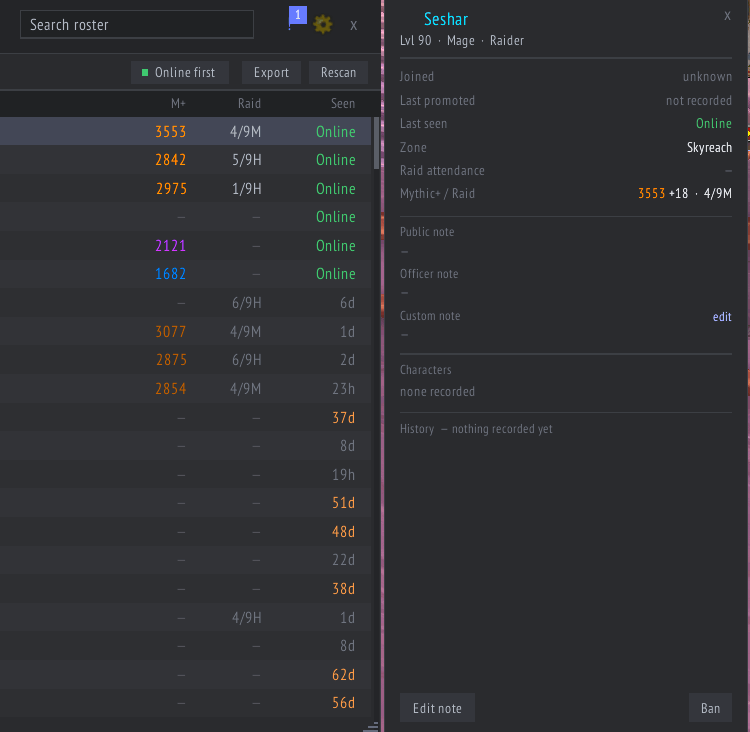Viewport: 750px width, 732px height.
Task: Close the roster panel with X
Action: click(x=353, y=25)
